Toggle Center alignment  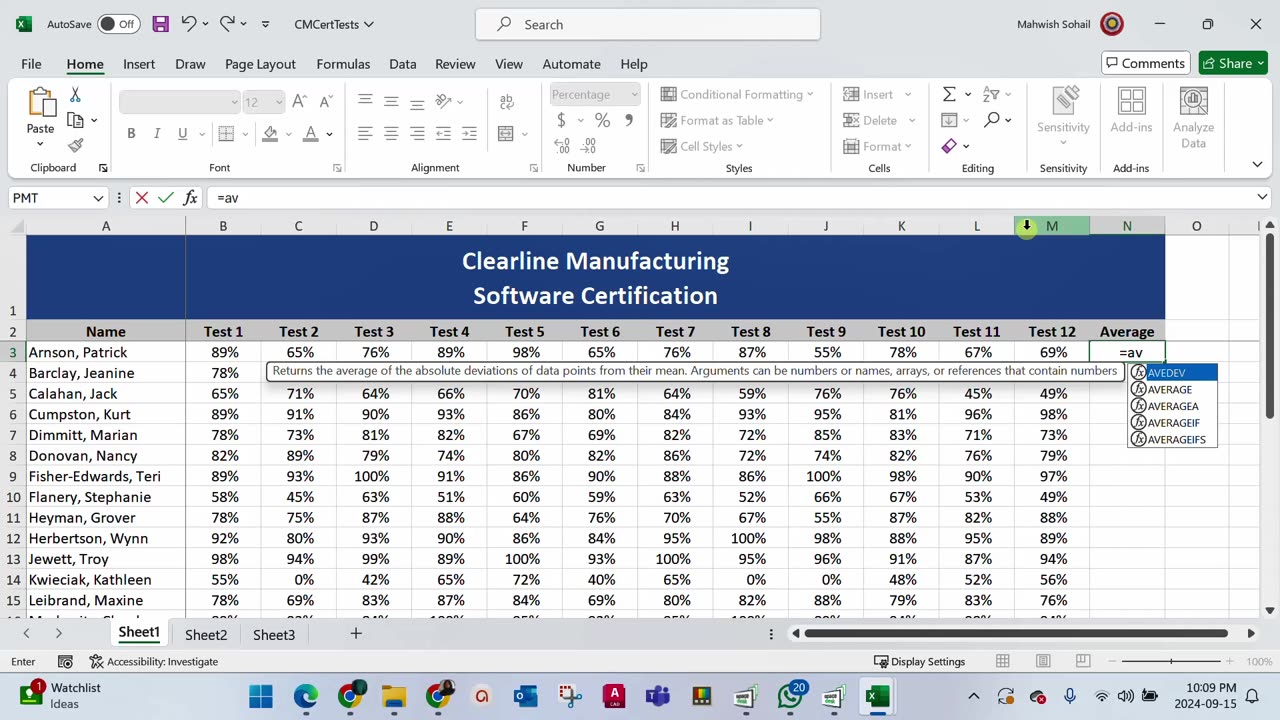click(x=391, y=134)
